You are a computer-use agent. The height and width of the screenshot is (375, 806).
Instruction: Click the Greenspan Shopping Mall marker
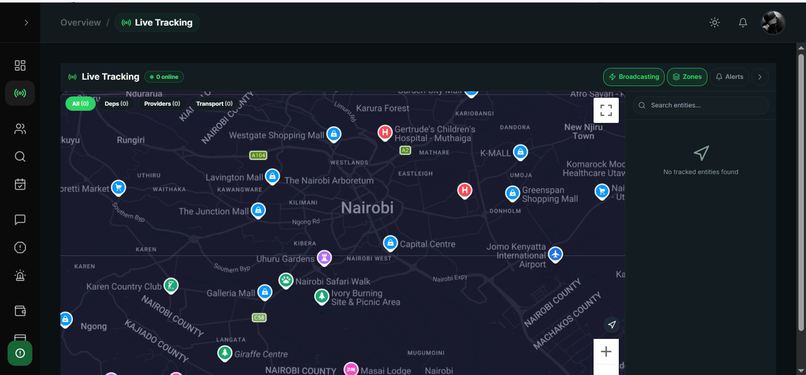tap(512, 193)
